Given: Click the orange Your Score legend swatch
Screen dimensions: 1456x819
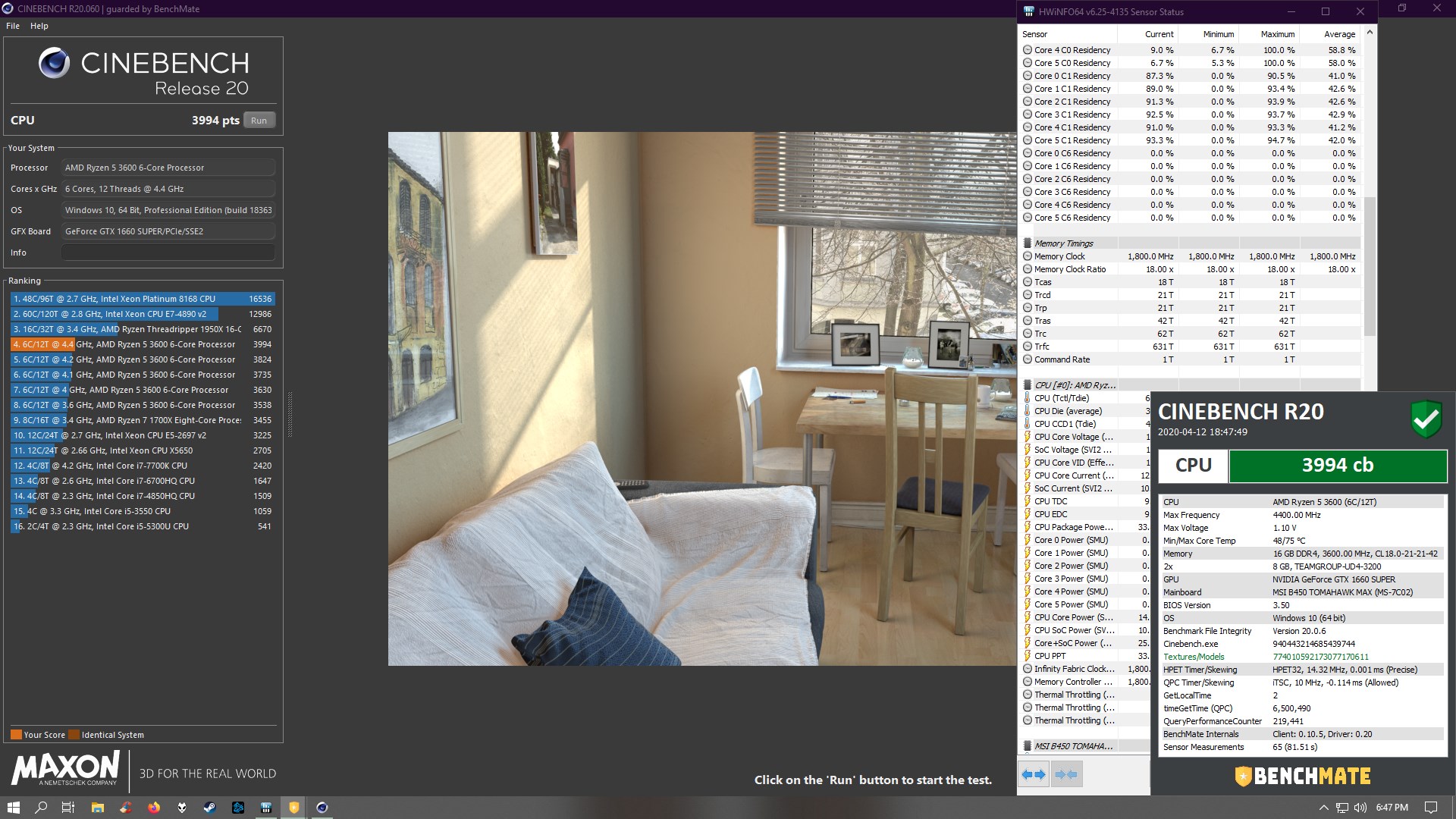Looking at the screenshot, I should click(x=16, y=734).
